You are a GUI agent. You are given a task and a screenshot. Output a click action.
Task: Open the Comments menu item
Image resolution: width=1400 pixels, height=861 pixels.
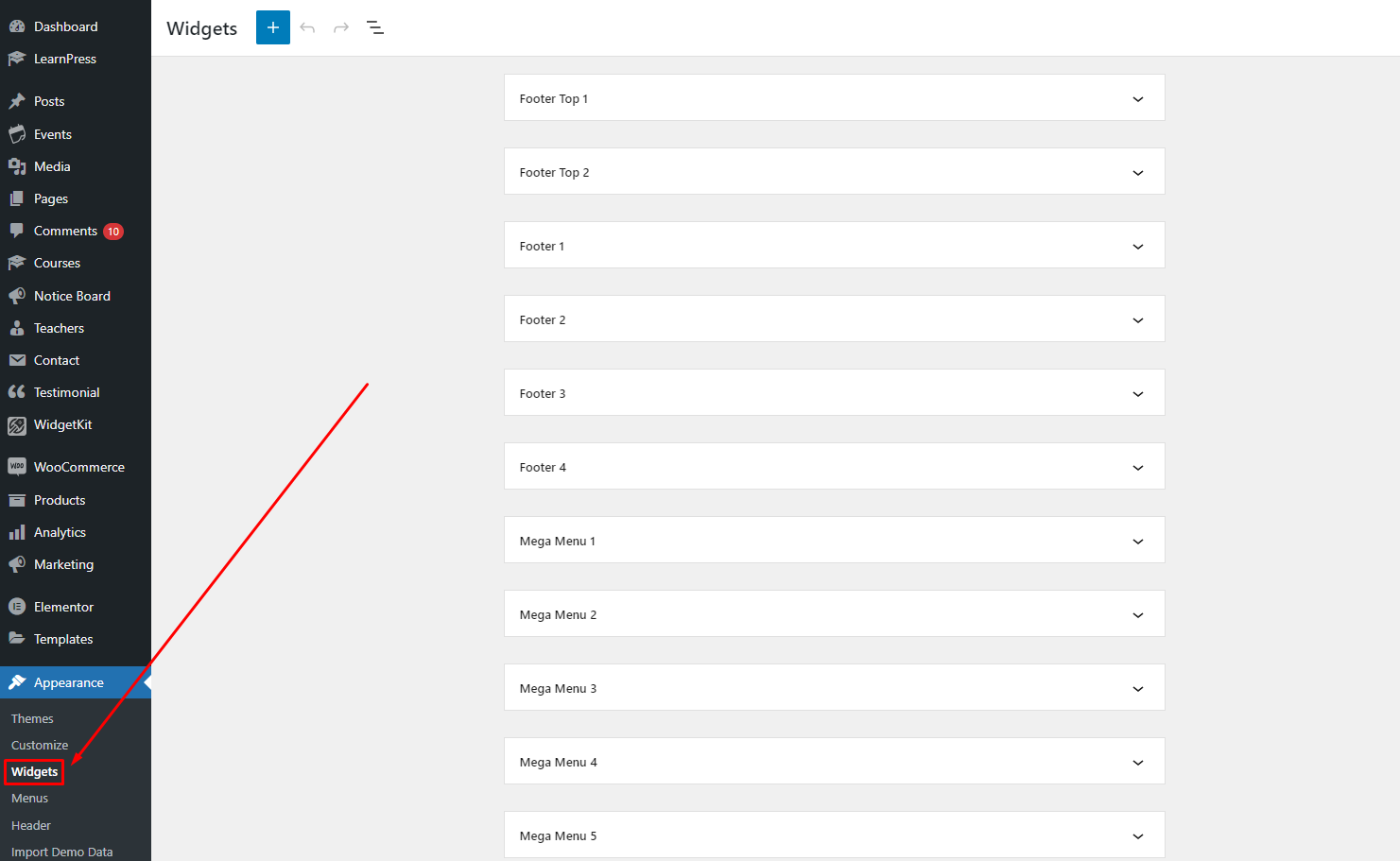pyautogui.click(x=65, y=231)
